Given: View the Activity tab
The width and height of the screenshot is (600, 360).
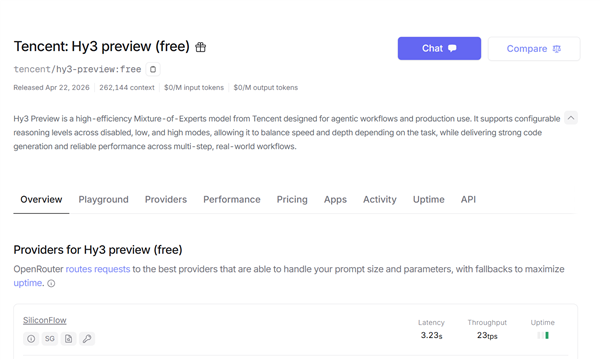Looking at the screenshot, I should point(380,199).
